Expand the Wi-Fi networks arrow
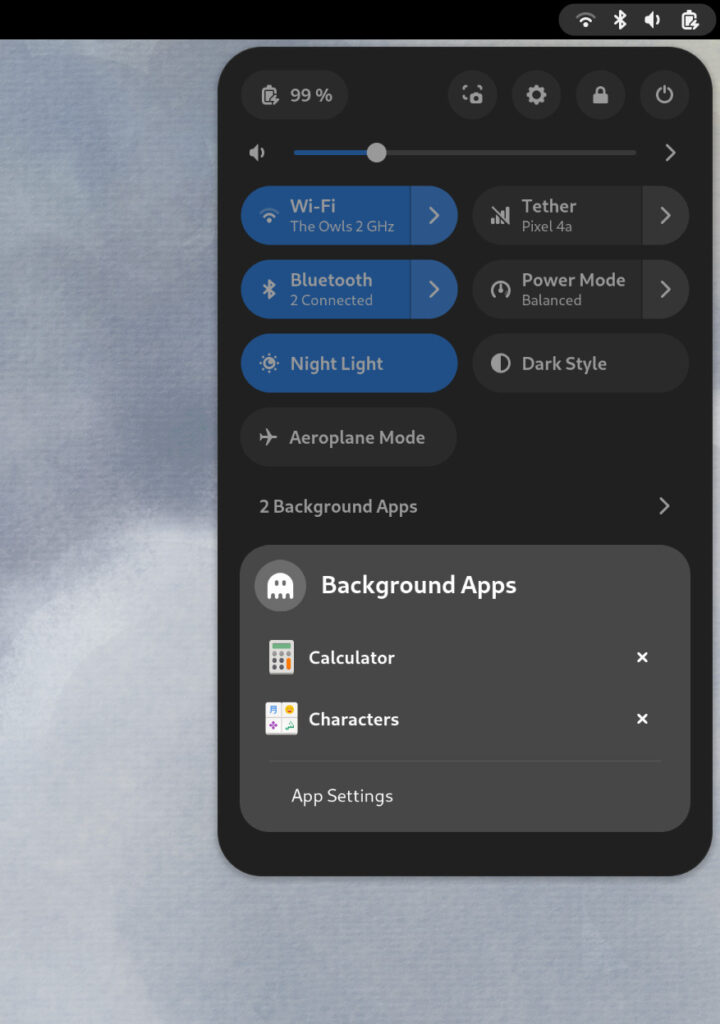Viewport: 720px width, 1024px height. click(434, 215)
